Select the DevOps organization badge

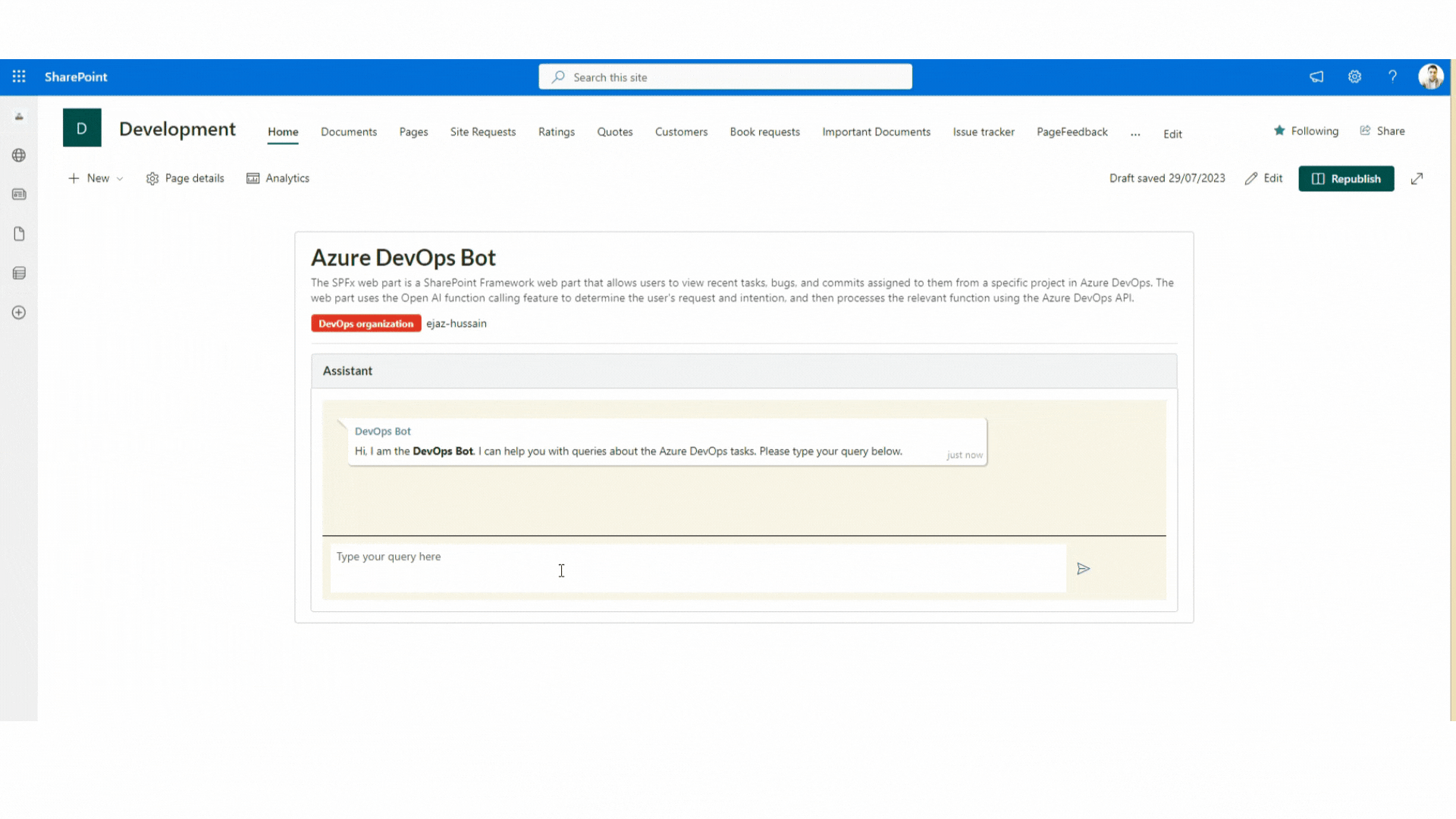366,323
